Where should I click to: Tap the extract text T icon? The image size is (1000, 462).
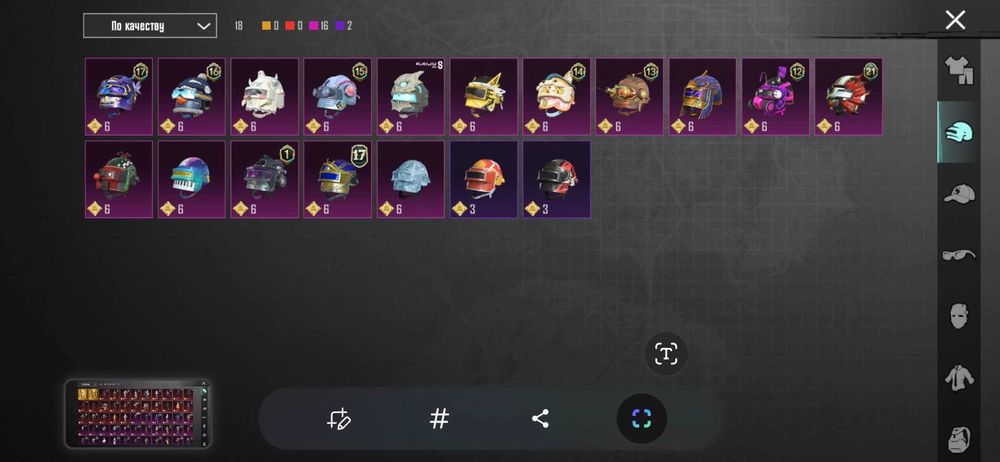[x=666, y=354]
